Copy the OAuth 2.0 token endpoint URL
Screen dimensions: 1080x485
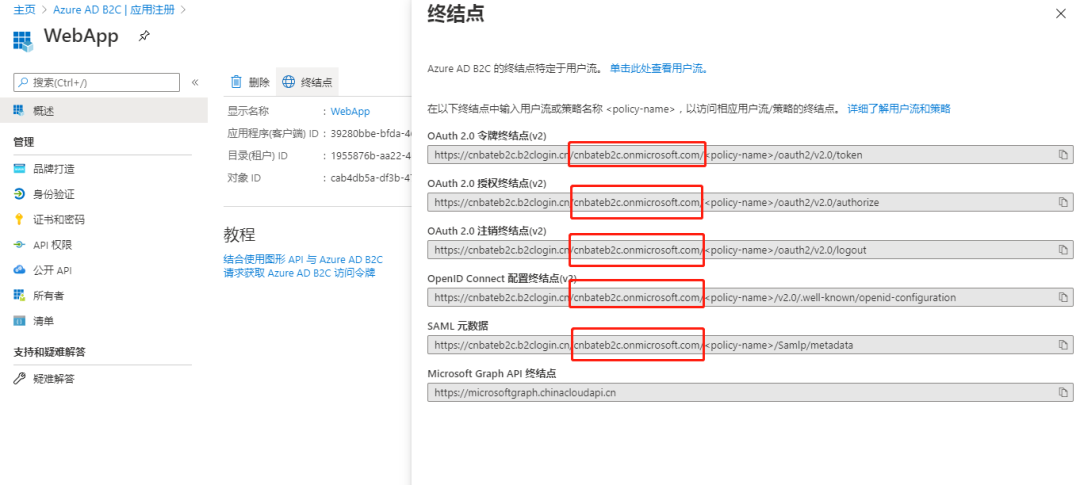point(1063,155)
